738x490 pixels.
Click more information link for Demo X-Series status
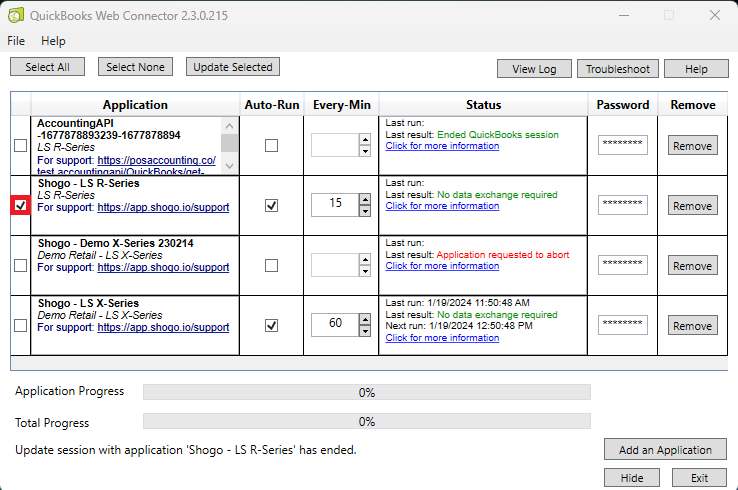click(442, 266)
